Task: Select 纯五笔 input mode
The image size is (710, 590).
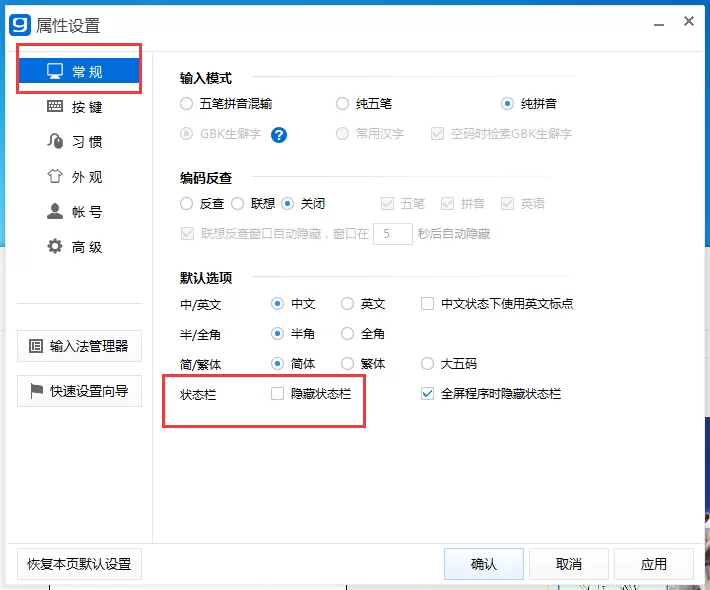Action: [342, 104]
